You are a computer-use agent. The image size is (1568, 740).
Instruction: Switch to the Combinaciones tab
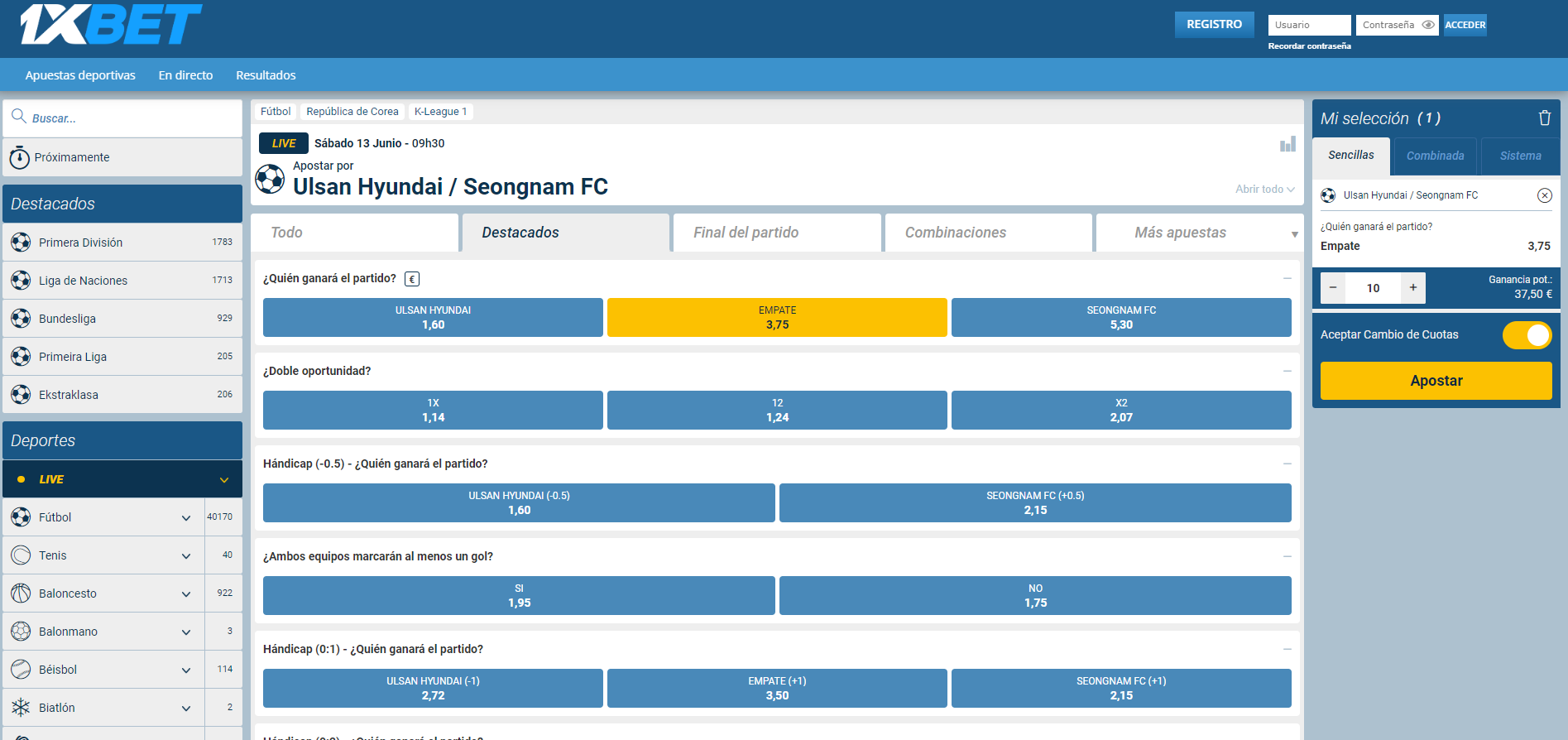989,233
